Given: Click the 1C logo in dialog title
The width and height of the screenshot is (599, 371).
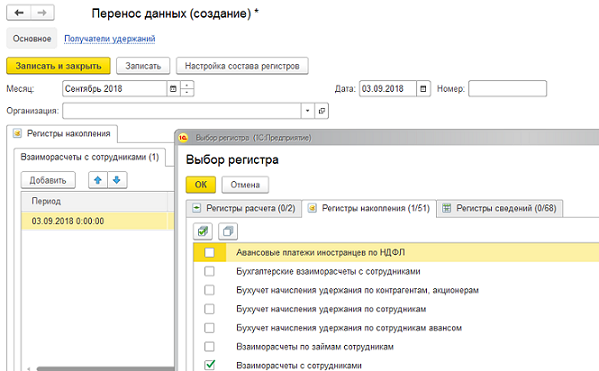Looking at the screenshot, I should [x=183, y=138].
